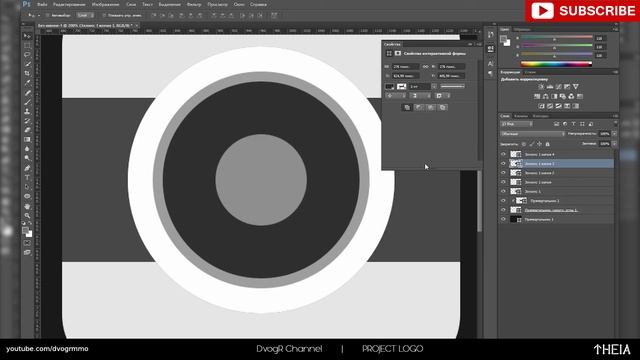
Task: Open the collapsed Paragraph panel icon
Action: point(491,73)
